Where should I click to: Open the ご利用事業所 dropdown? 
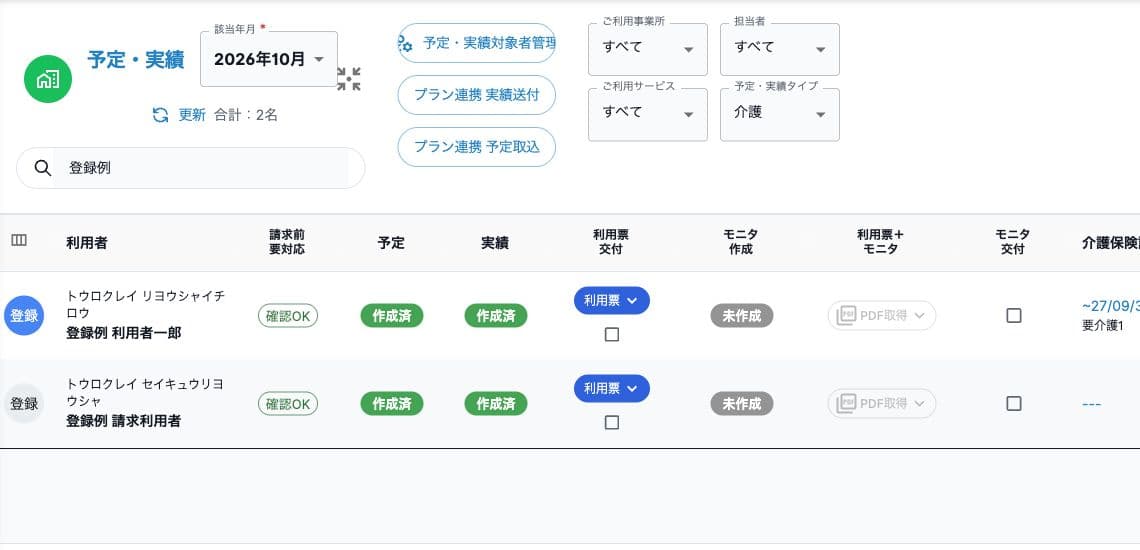pos(648,49)
